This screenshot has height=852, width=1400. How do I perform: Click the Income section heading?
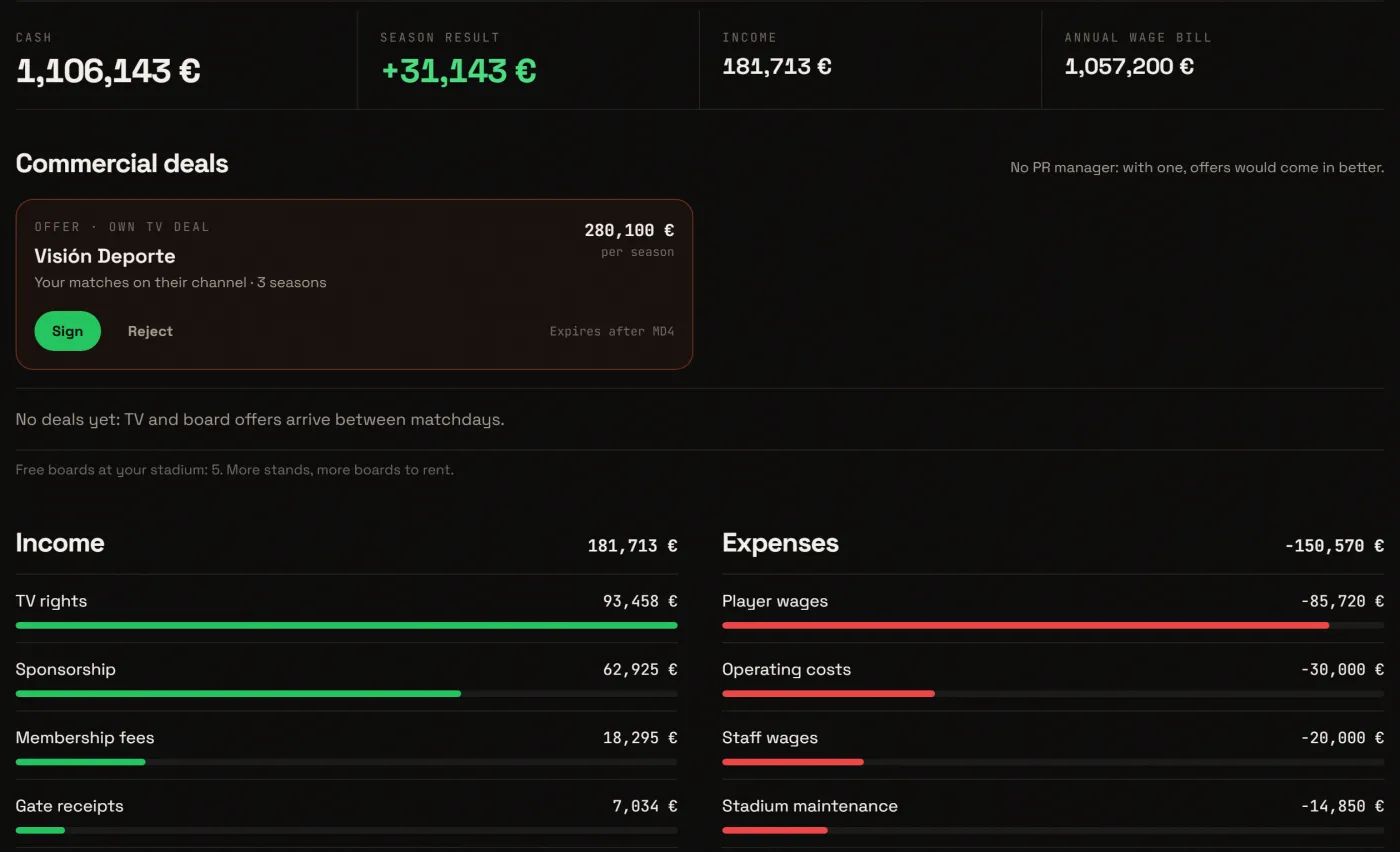pos(60,543)
